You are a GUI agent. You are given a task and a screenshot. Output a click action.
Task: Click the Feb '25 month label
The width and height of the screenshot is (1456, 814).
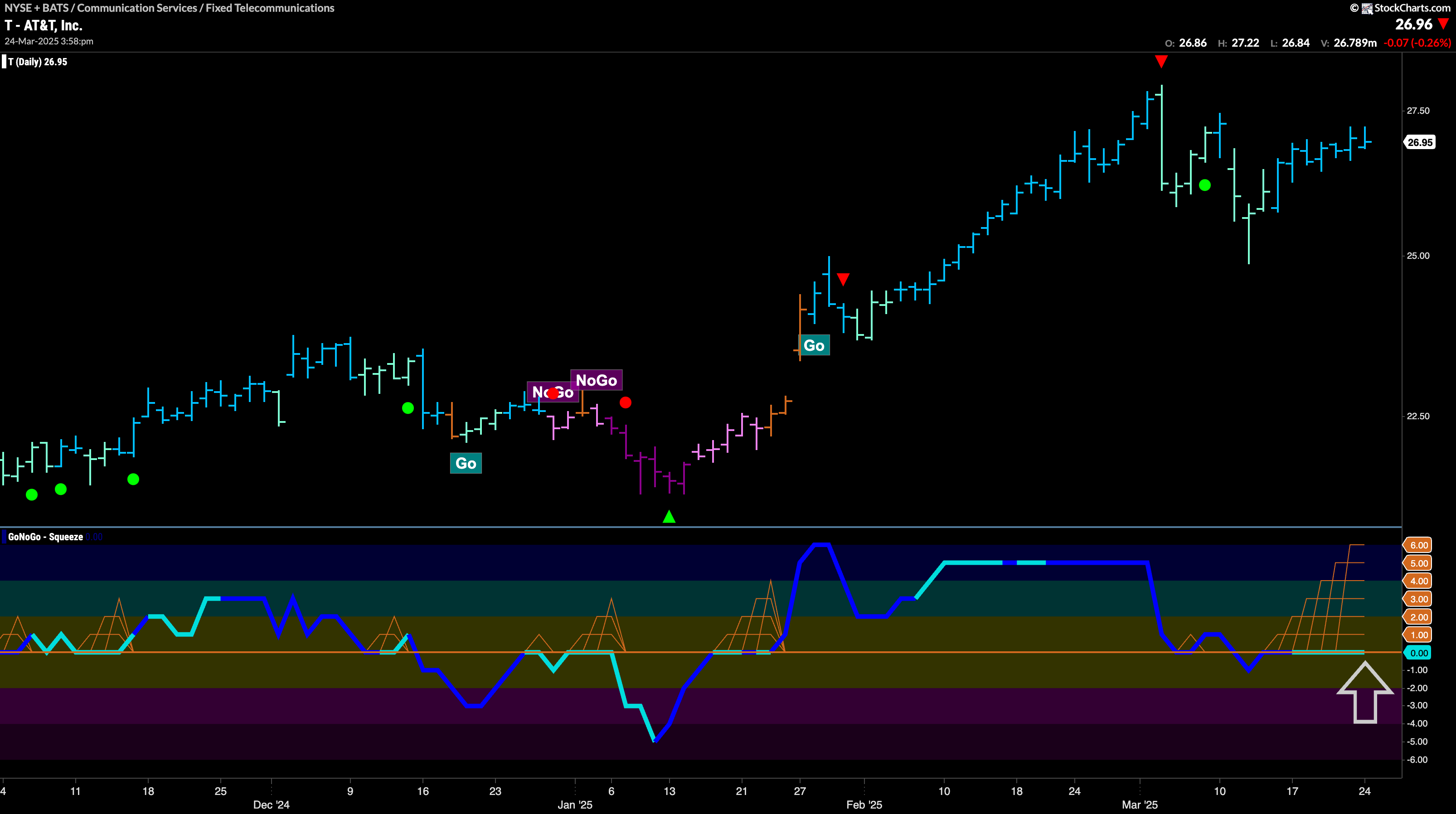864,805
